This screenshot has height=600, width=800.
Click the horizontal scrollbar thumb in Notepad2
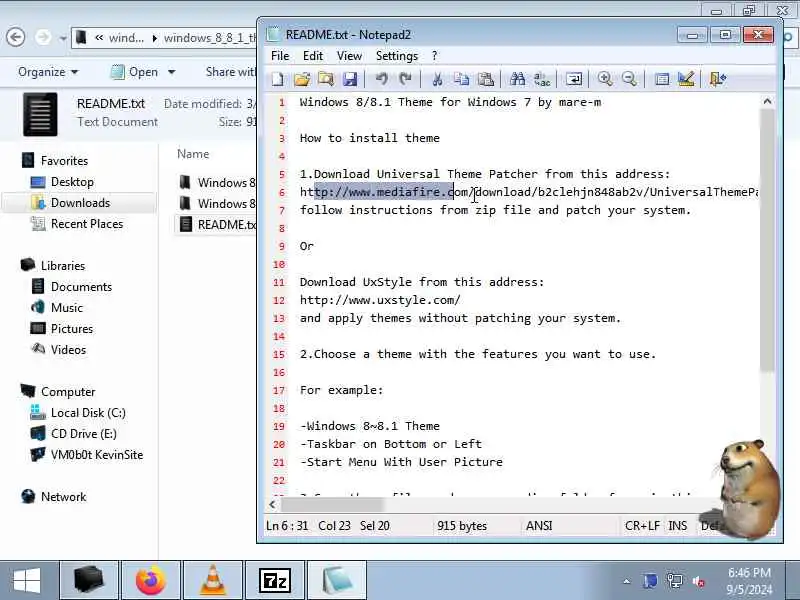332,505
